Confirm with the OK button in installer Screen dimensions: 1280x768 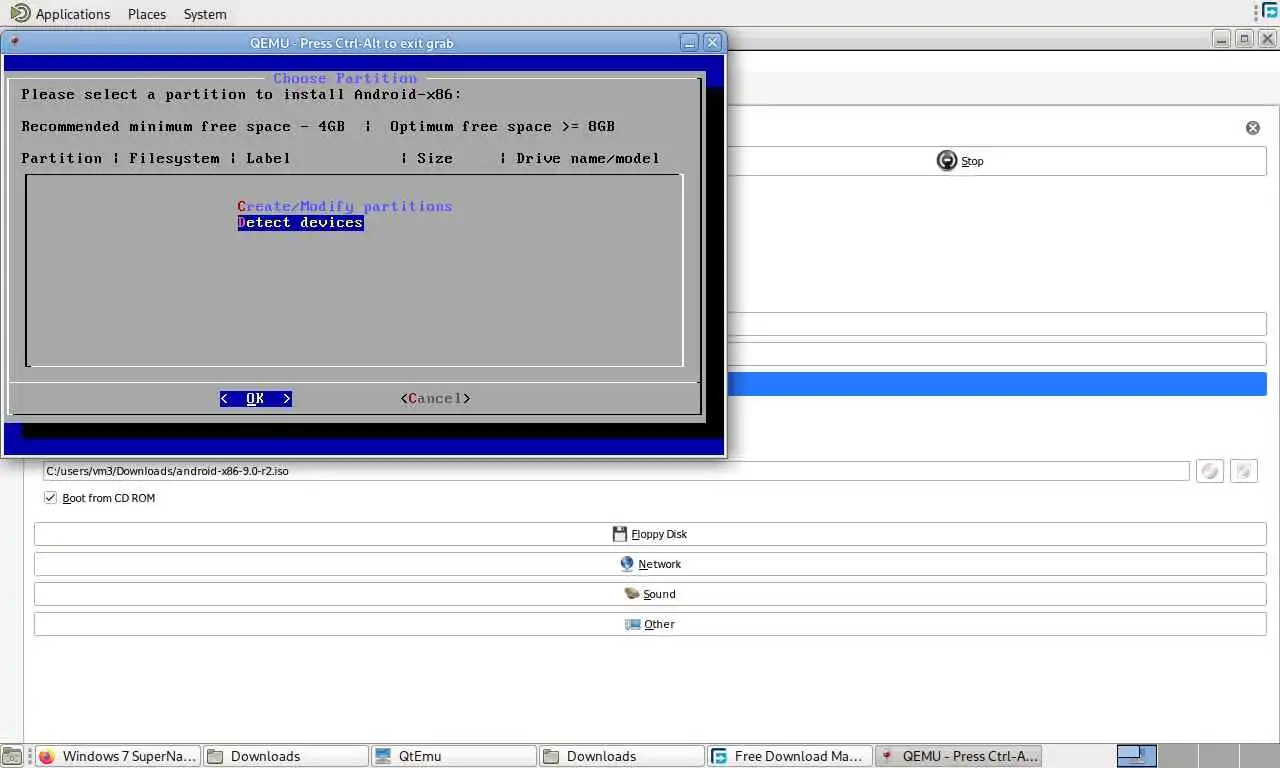[256, 398]
